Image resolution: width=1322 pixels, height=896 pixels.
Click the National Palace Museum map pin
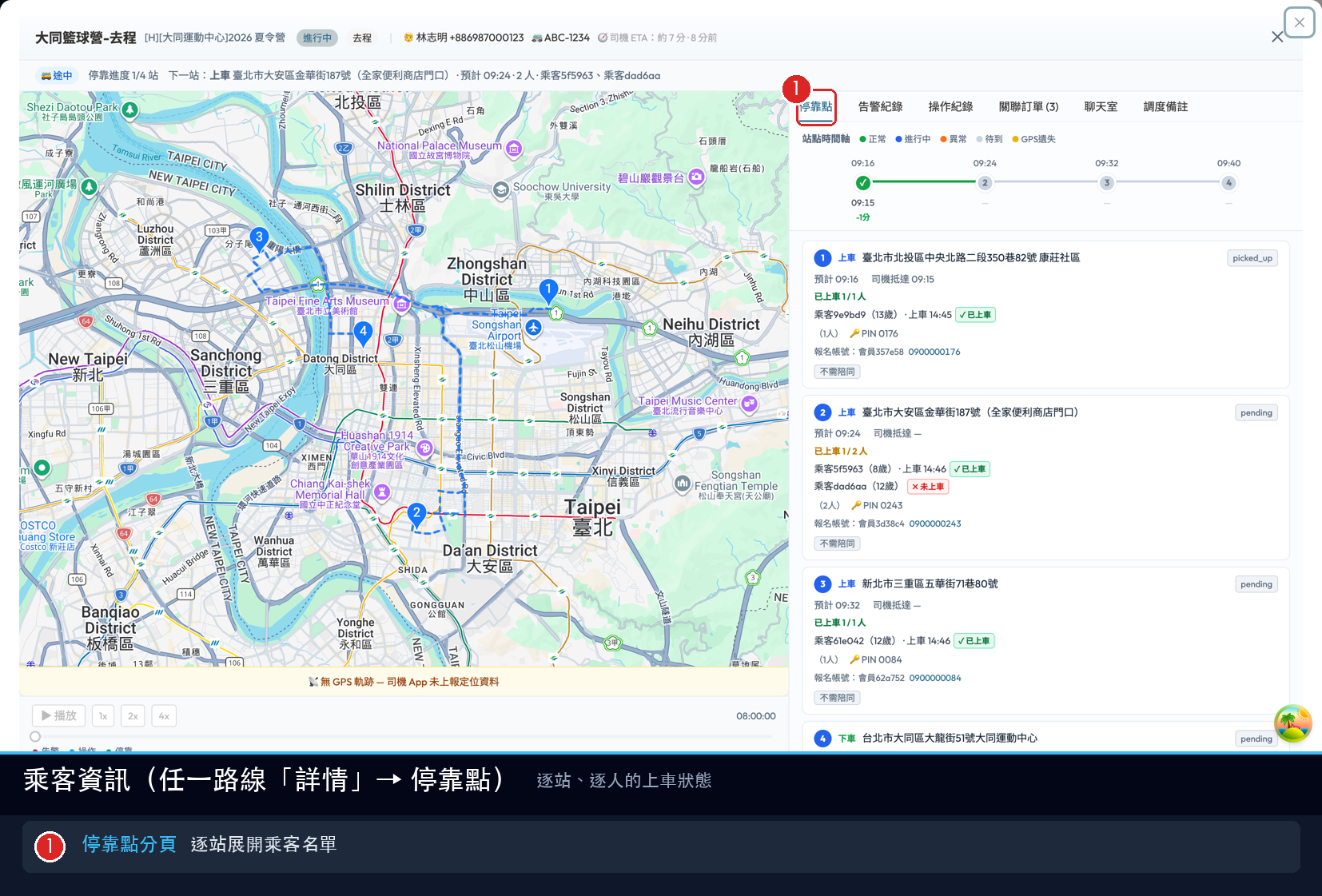pos(514,149)
